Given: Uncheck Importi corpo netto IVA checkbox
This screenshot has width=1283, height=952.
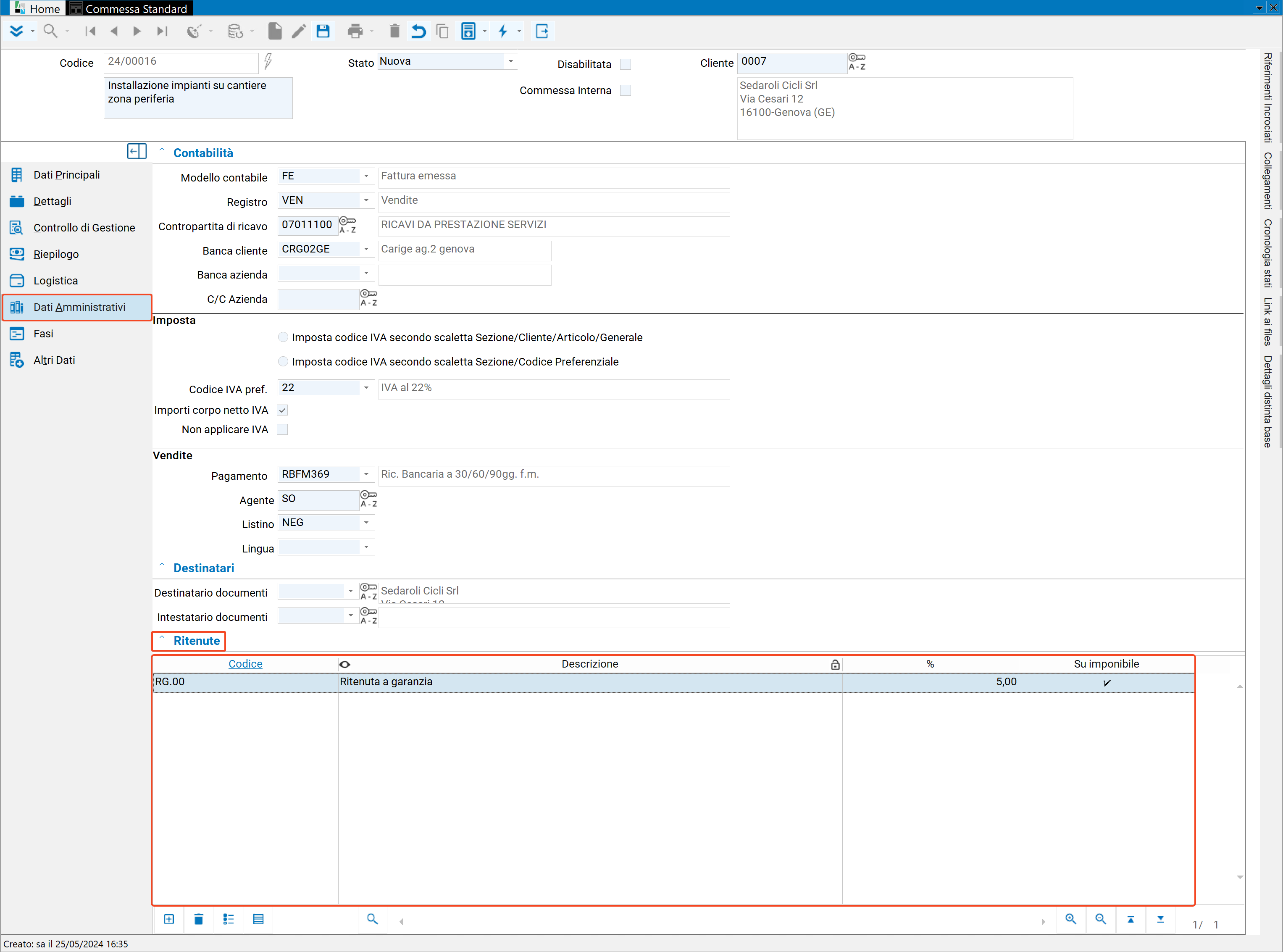Looking at the screenshot, I should [x=282, y=410].
